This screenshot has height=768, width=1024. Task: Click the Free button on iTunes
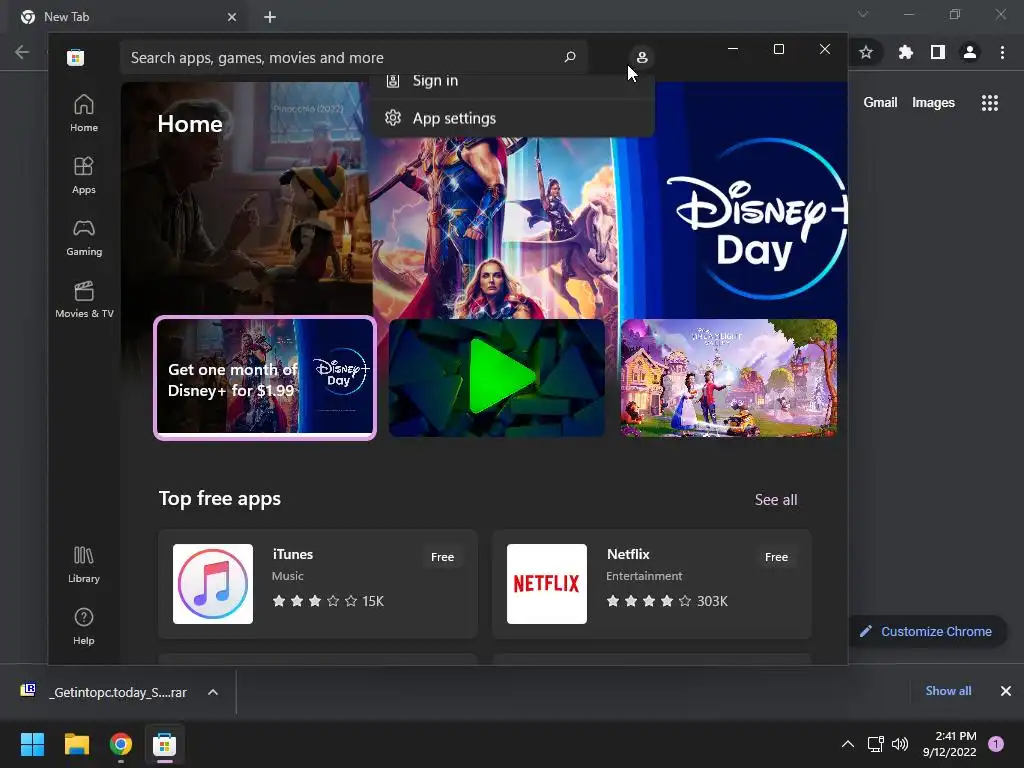pyautogui.click(x=442, y=557)
